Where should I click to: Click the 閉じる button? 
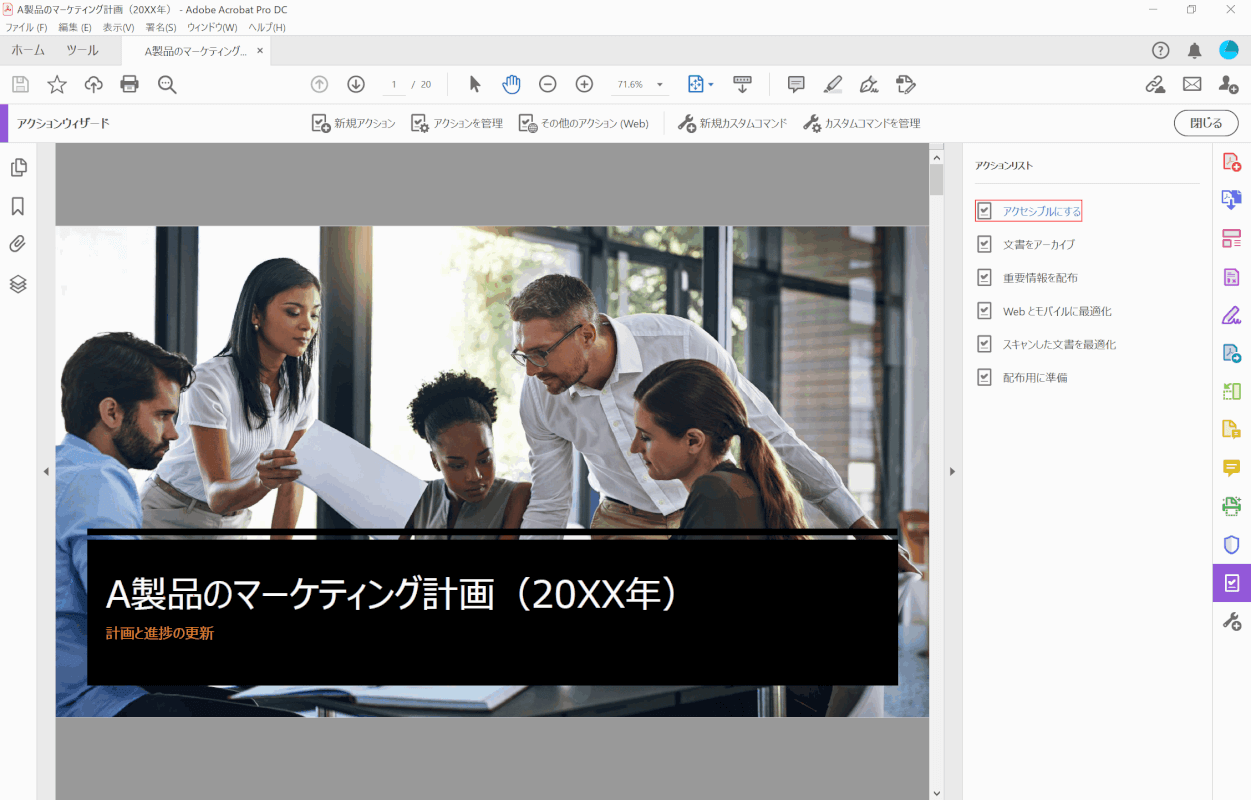1205,123
